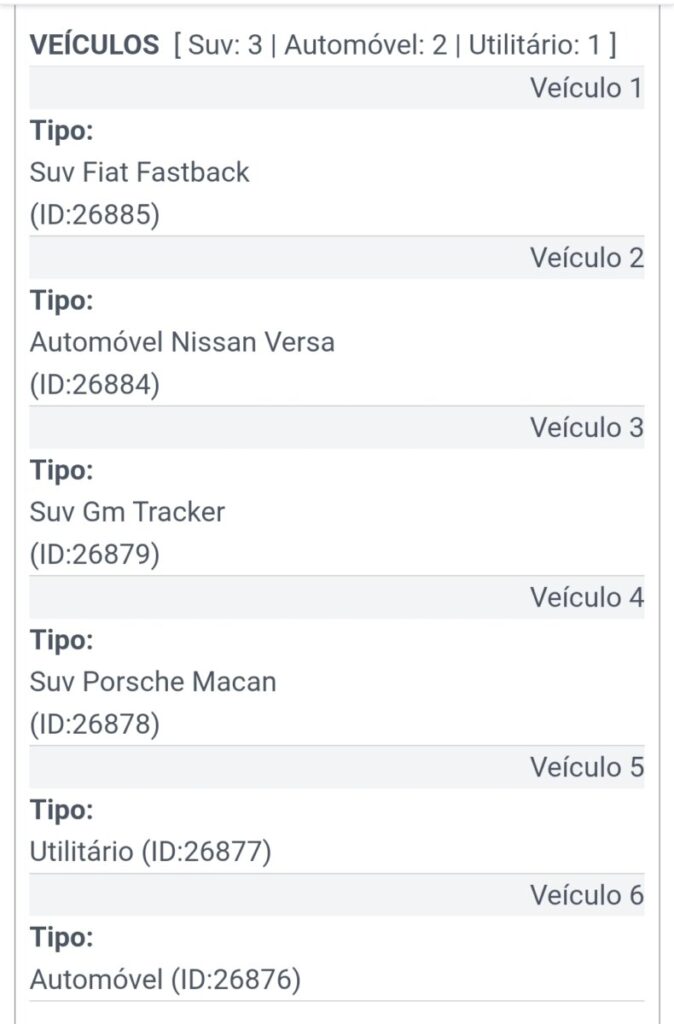Click the Utilitário (ID:26877) entry

point(151,852)
